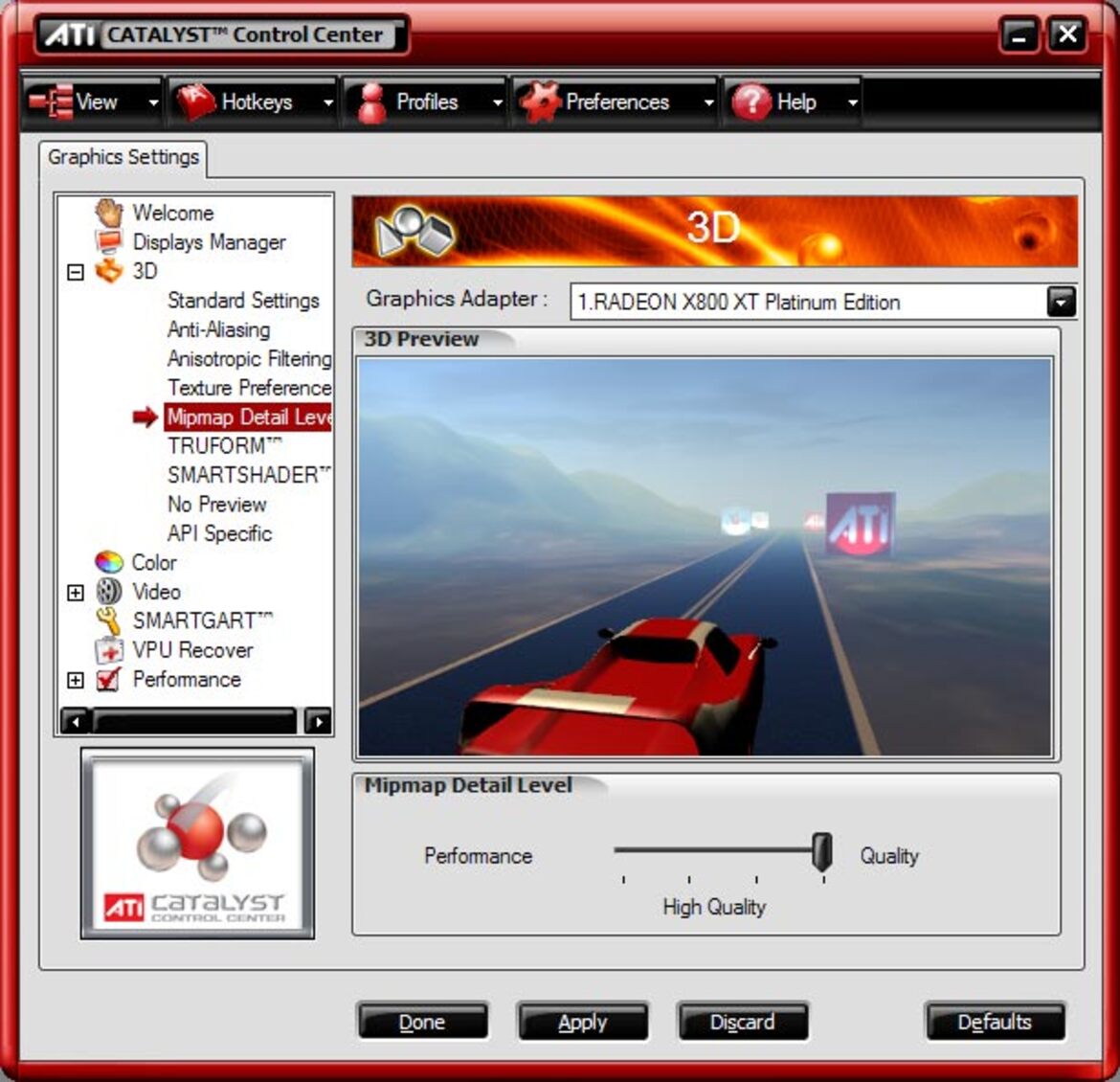Select Anisotropic Filtering in the tree
Image resolution: width=1120 pixels, height=1082 pixels.
click(x=249, y=359)
